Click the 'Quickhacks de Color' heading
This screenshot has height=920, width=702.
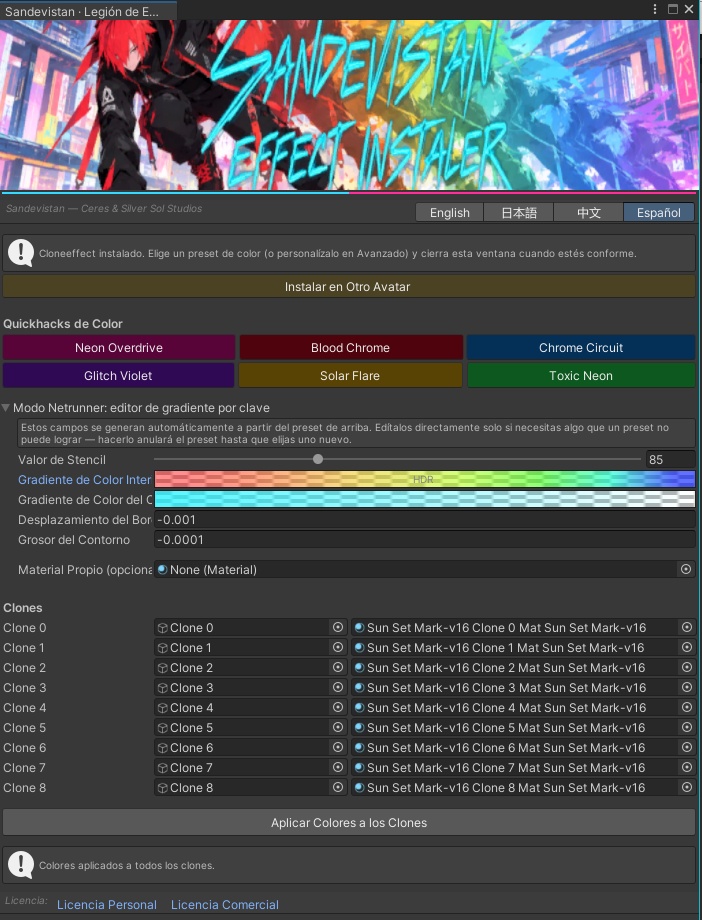tap(63, 323)
